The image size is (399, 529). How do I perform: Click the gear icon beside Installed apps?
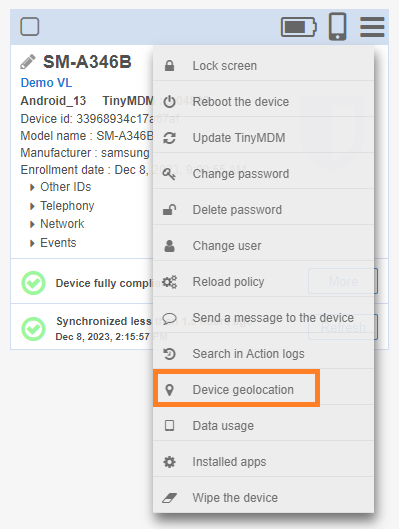click(x=169, y=462)
